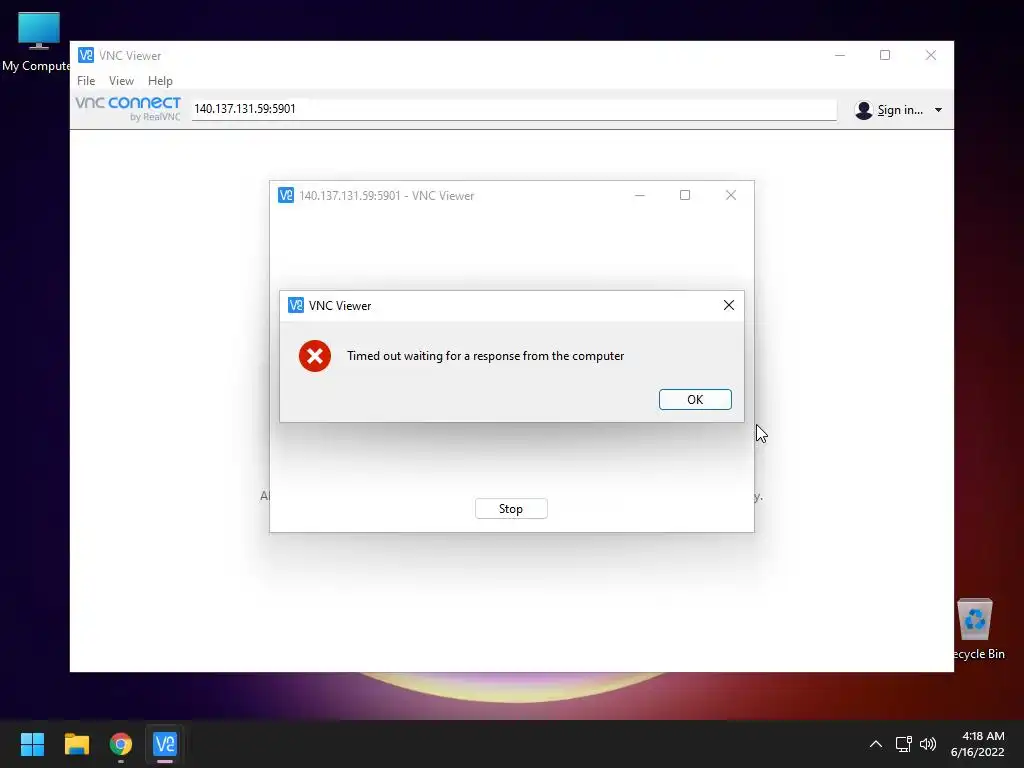Screen dimensions: 1024x768
Task: Click the 'Timed out waiting for a response' message
Action: tap(485, 356)
